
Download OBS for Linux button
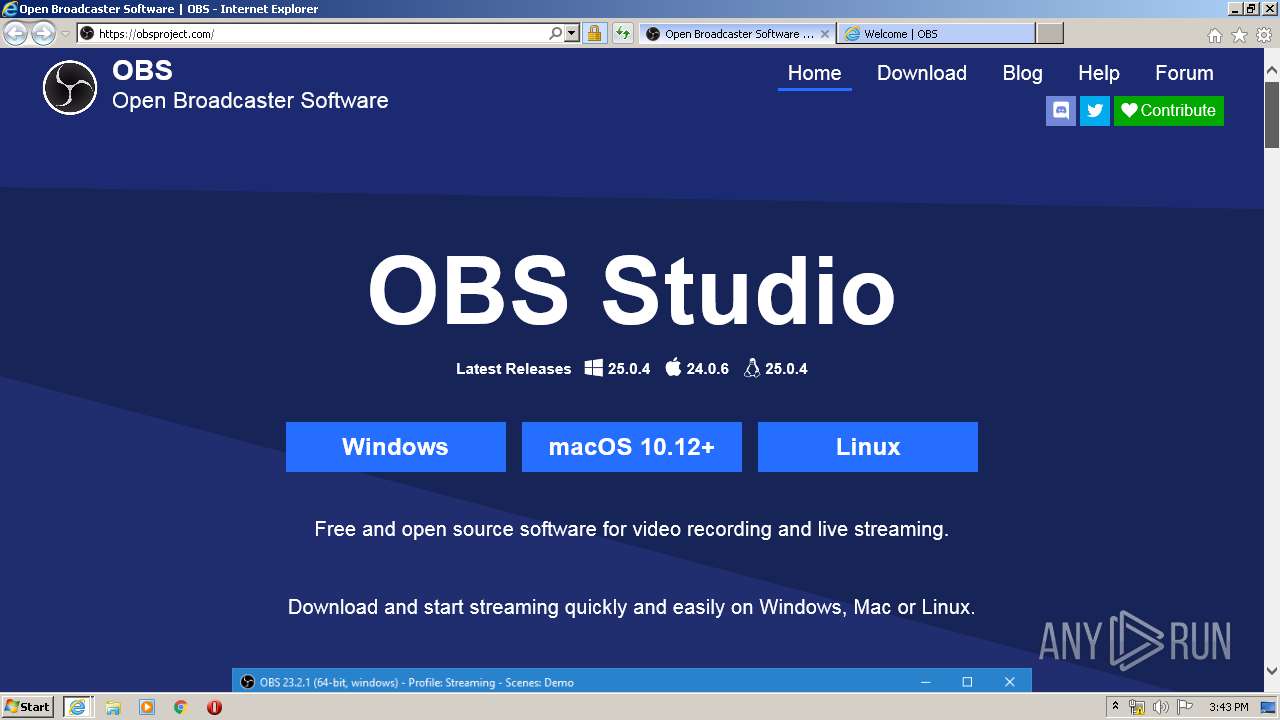point(867,447)
